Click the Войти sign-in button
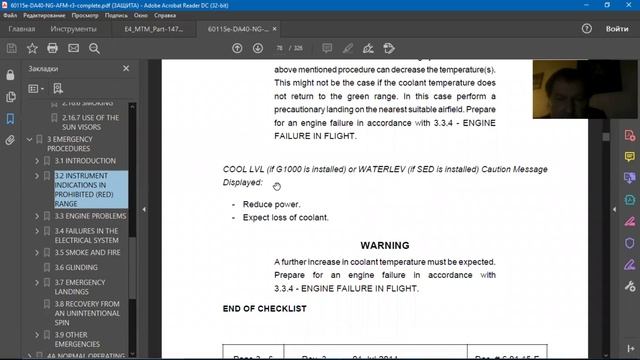 pyautogui.click(x=617, y=29)
